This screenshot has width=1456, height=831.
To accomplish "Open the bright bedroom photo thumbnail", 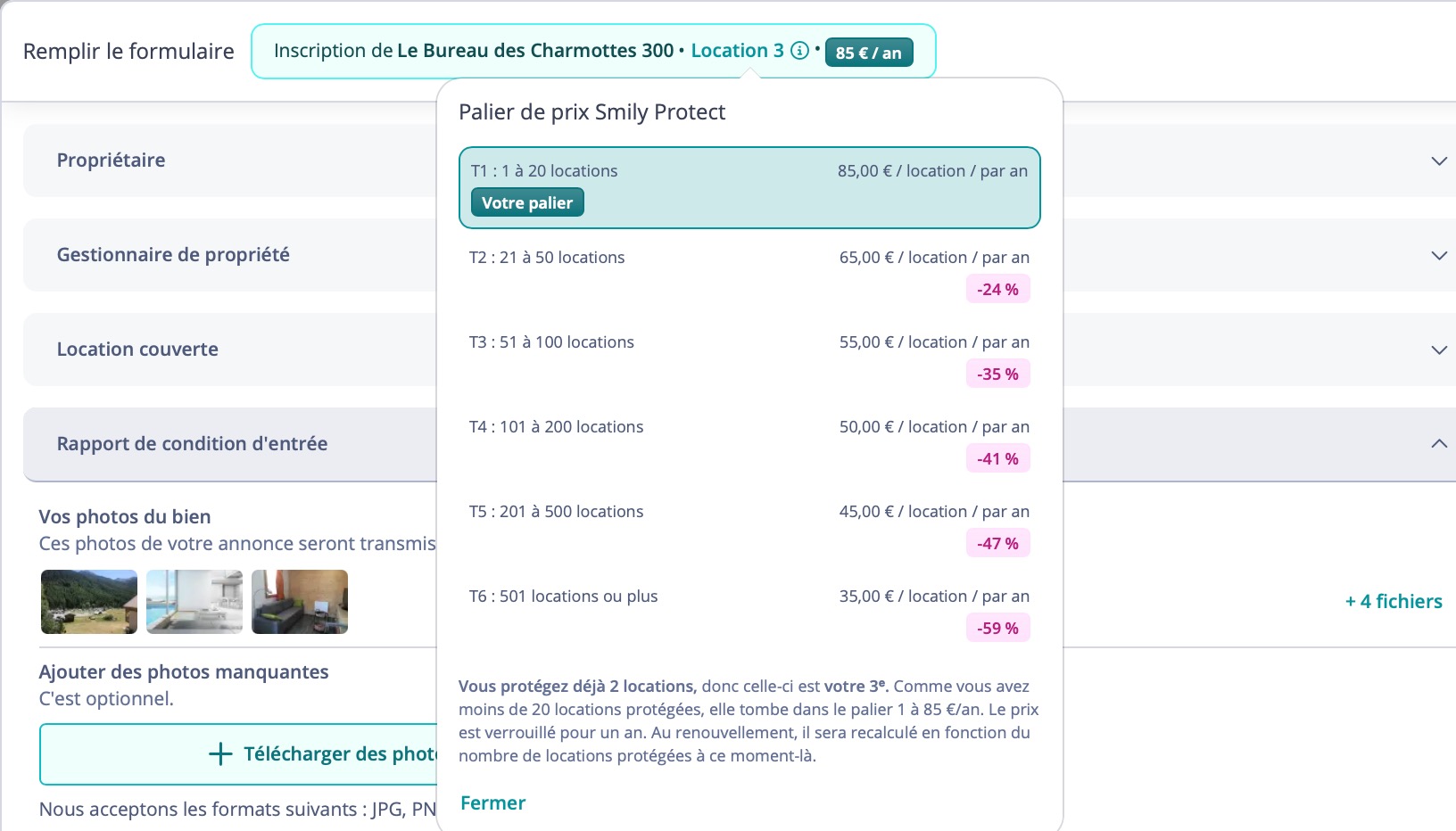I will [194, 602].
